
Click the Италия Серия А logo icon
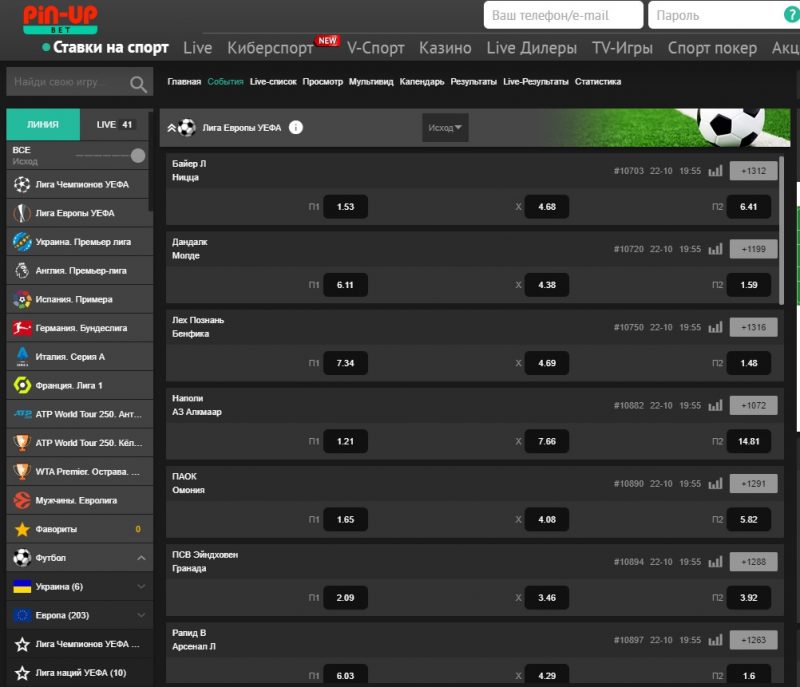(22, 357)
